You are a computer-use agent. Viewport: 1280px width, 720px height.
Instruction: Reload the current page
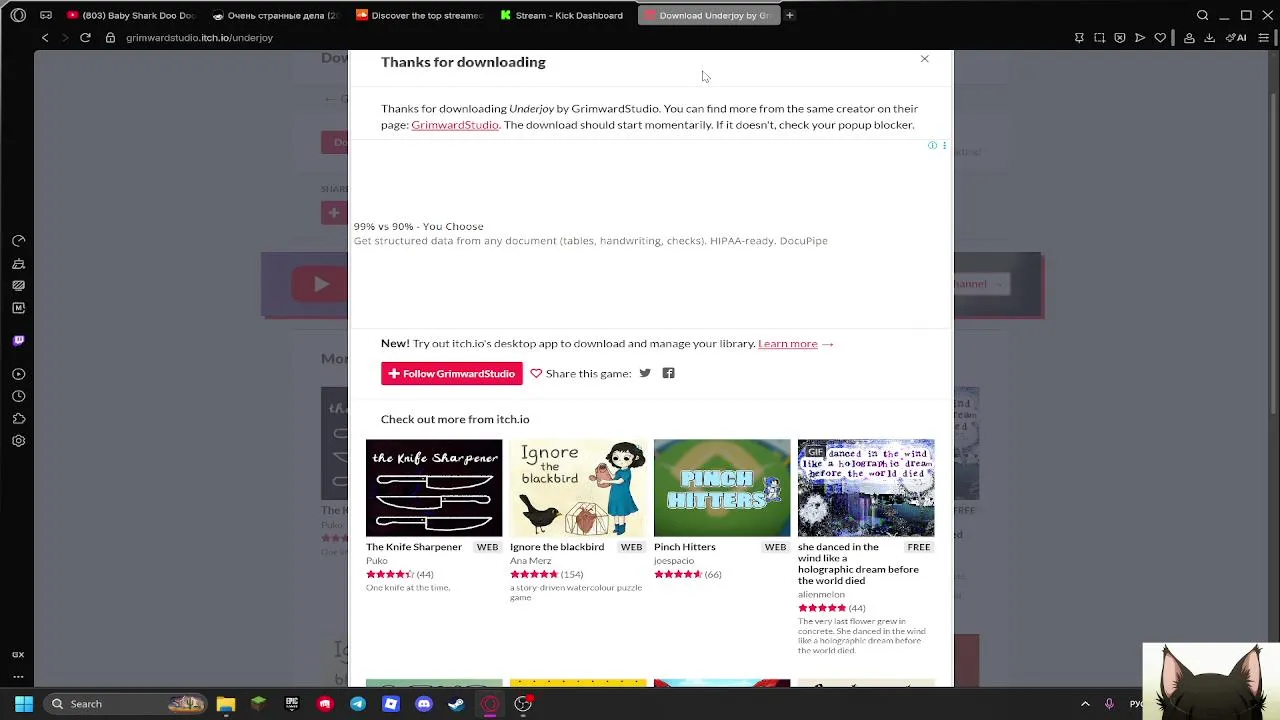[85, 38]
